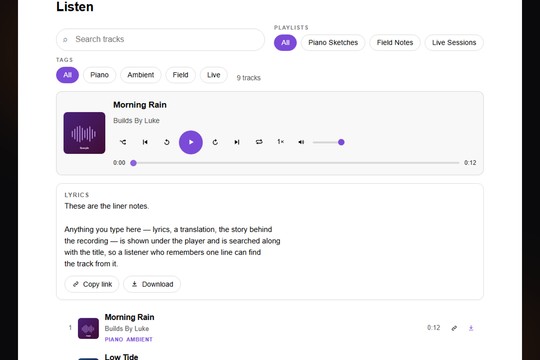The height and width of the screenshot is (360, 540).
Task: Play Morning Rain with the purple button
Action: pyautogui.click(x=191, y=142)
